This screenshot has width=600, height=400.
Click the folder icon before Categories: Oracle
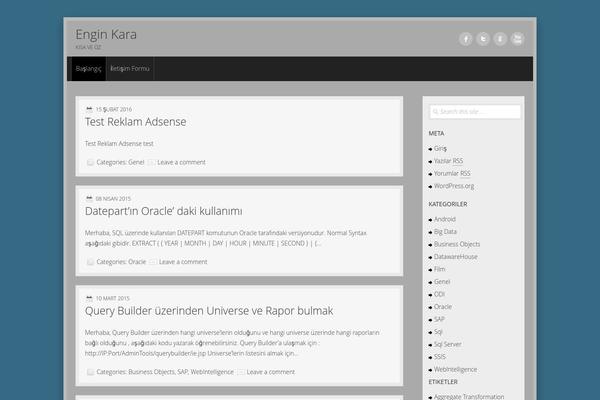[x=90, y=262]
